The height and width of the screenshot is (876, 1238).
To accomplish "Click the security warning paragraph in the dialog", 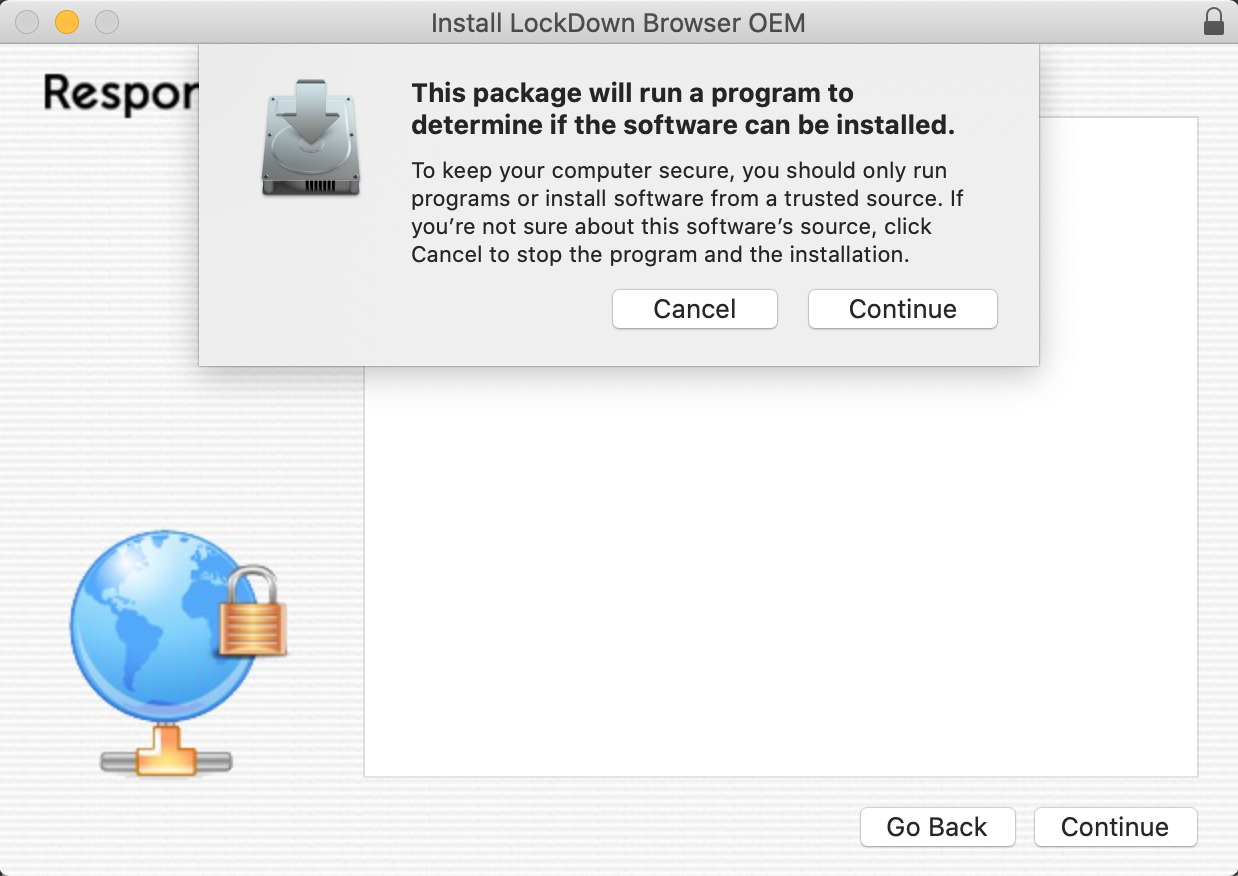I will (679, 212).
